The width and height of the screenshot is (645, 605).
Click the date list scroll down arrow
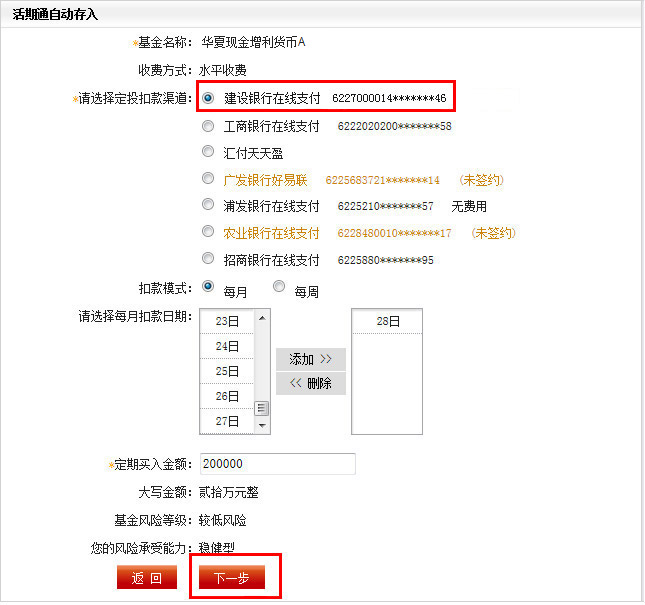pos(262,425)
